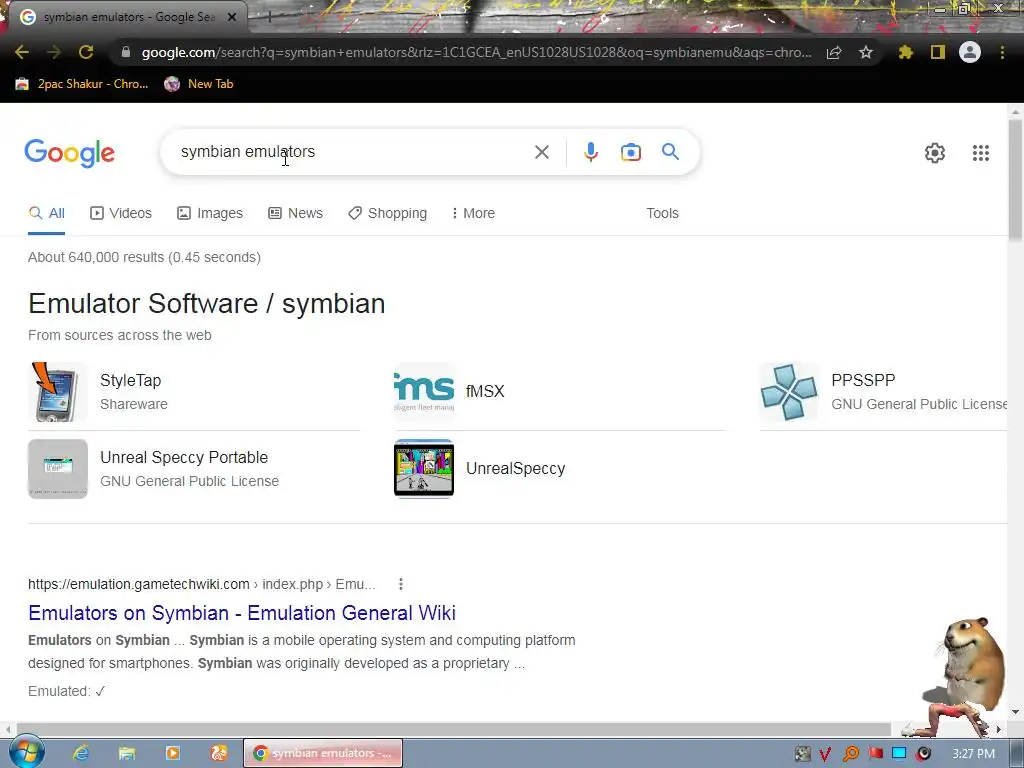Open Emulators on Symbian wiki result

point(242,613)
